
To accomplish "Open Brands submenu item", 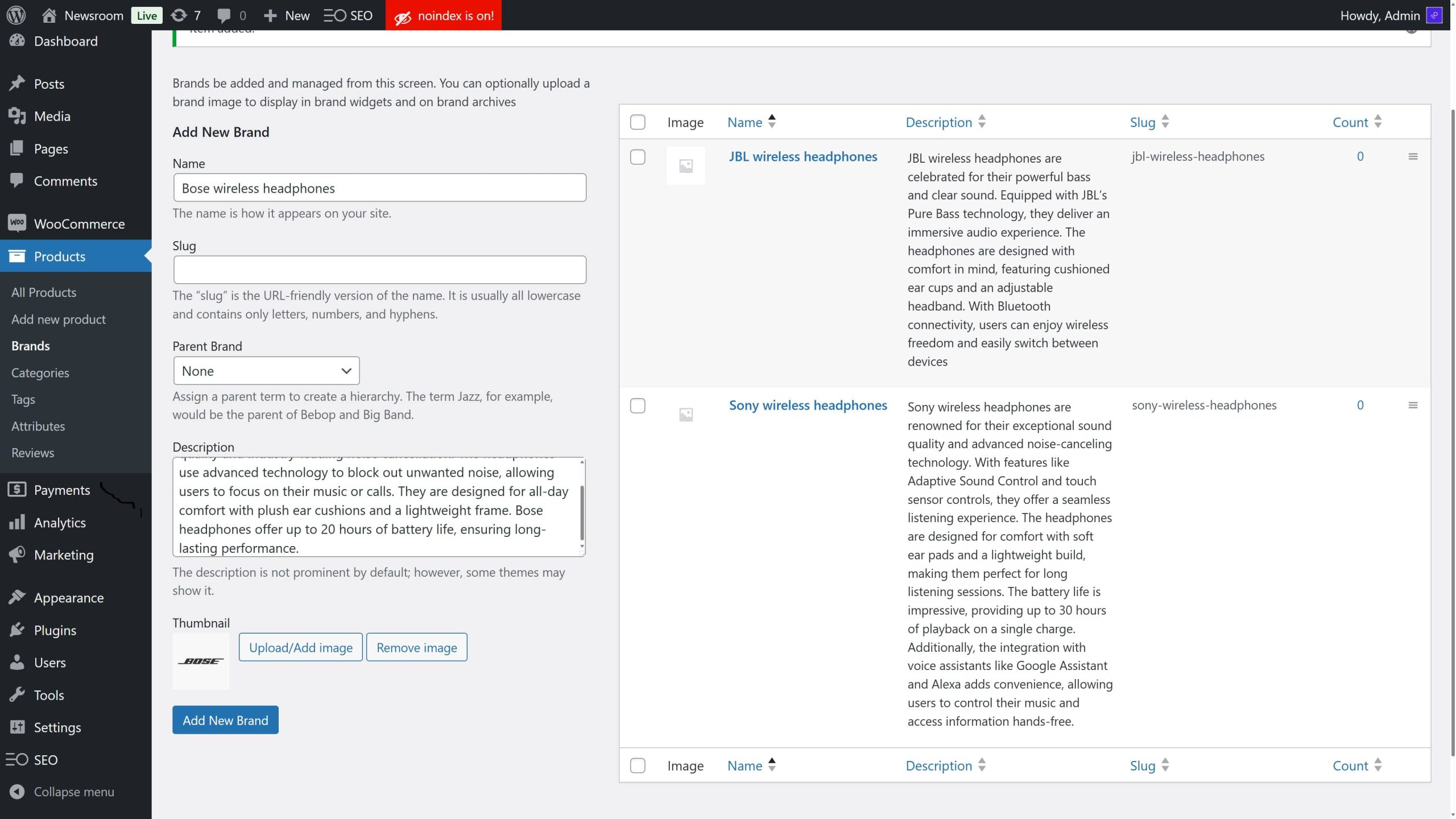I will click(31, 346).
